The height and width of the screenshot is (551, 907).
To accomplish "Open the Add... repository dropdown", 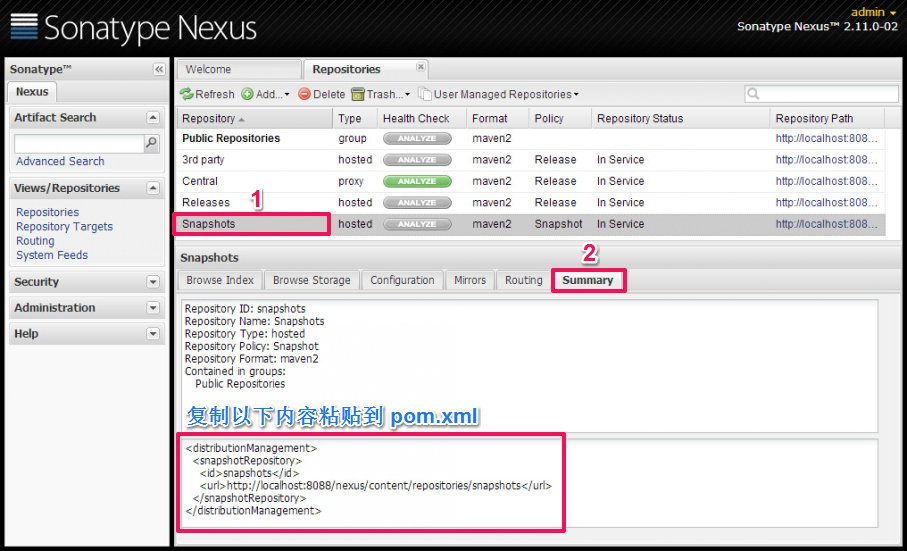I will 266,94.
